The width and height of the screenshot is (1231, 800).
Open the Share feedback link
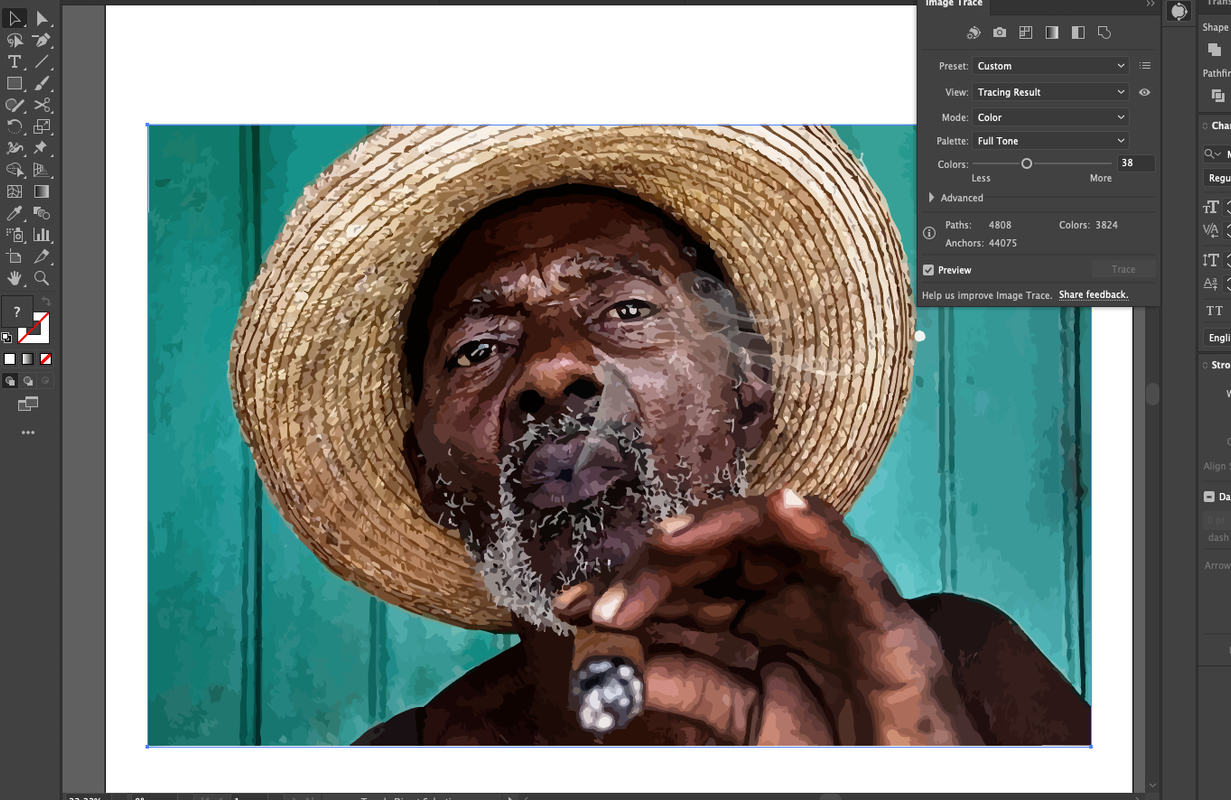tap(1093, 295)
